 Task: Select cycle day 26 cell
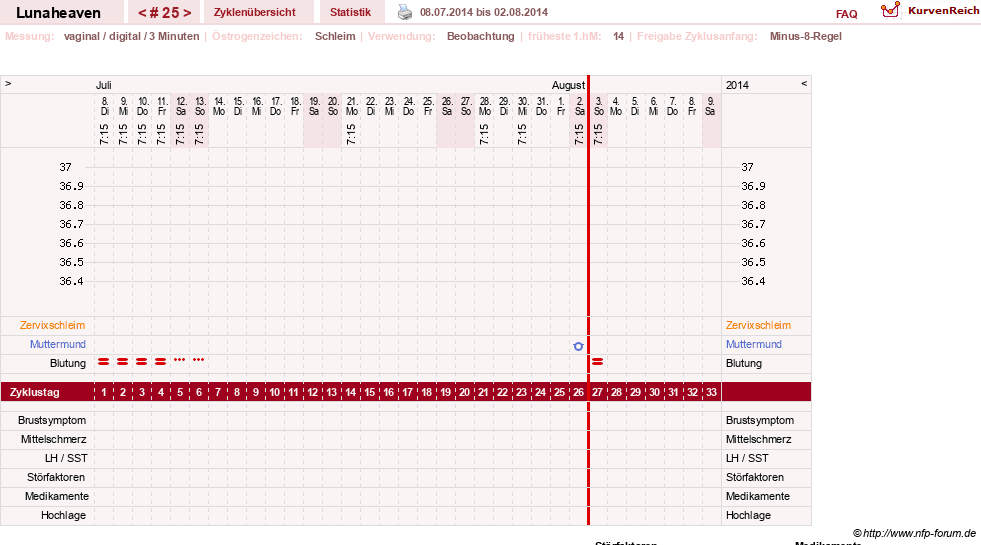point(578,392)
